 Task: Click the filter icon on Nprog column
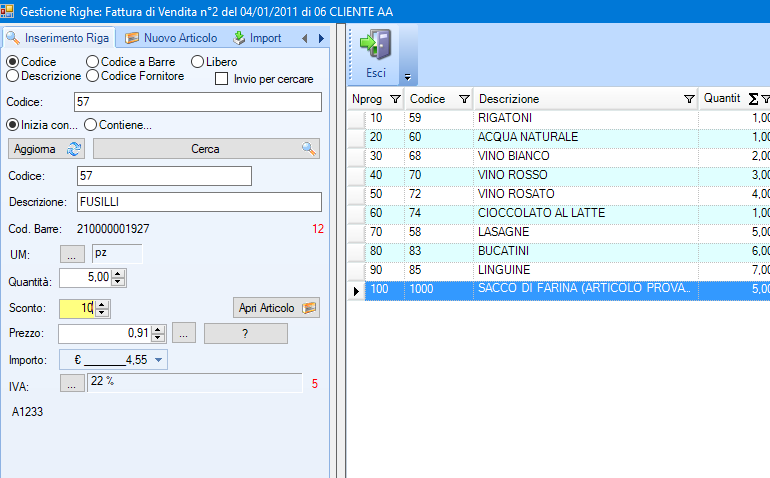coord(395,99)
